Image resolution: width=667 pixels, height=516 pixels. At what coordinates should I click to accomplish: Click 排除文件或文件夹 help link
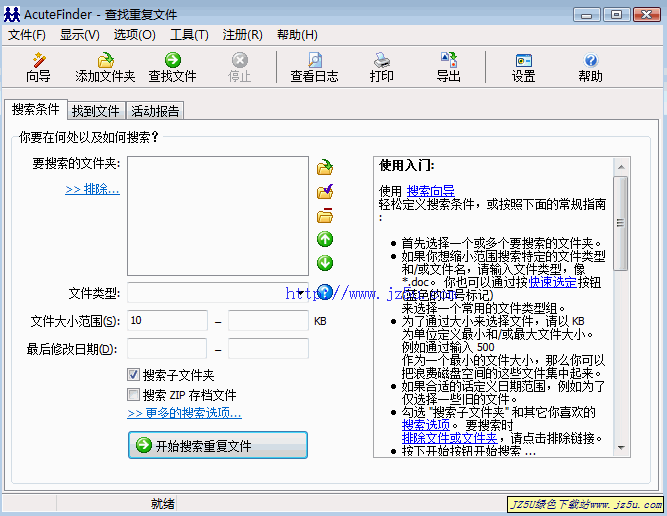[x=450, y=438]
